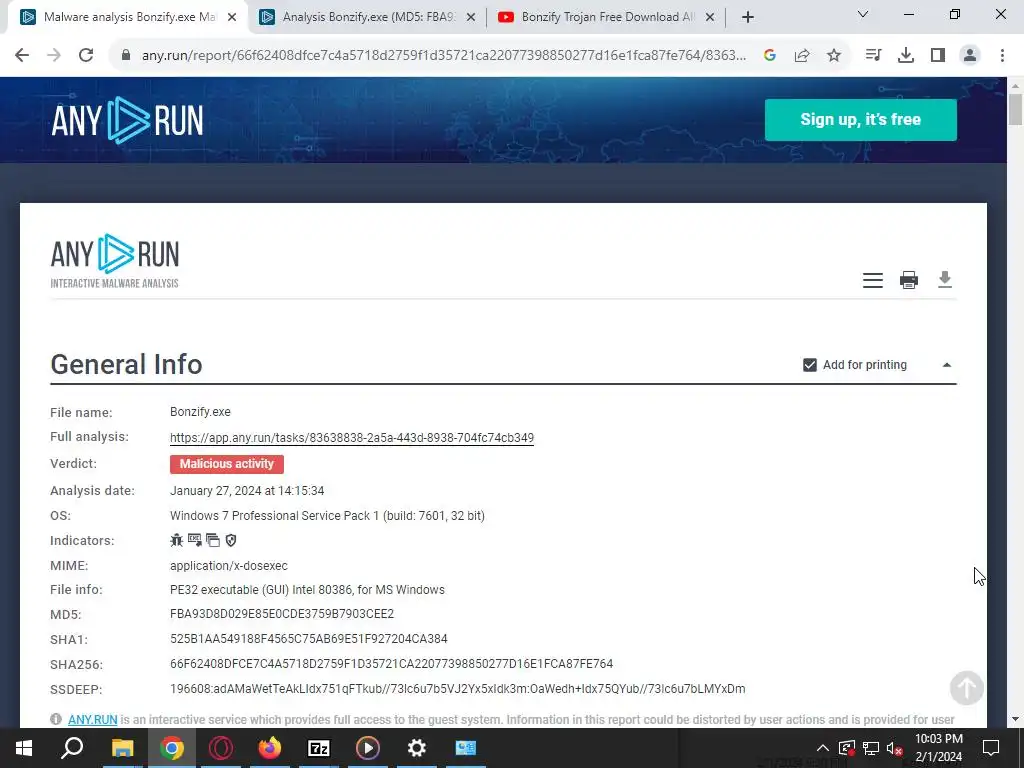This screenshot has width=1024, height=768.
Task: Click the Bonzify.exe file name value
Action: point(200,412)
